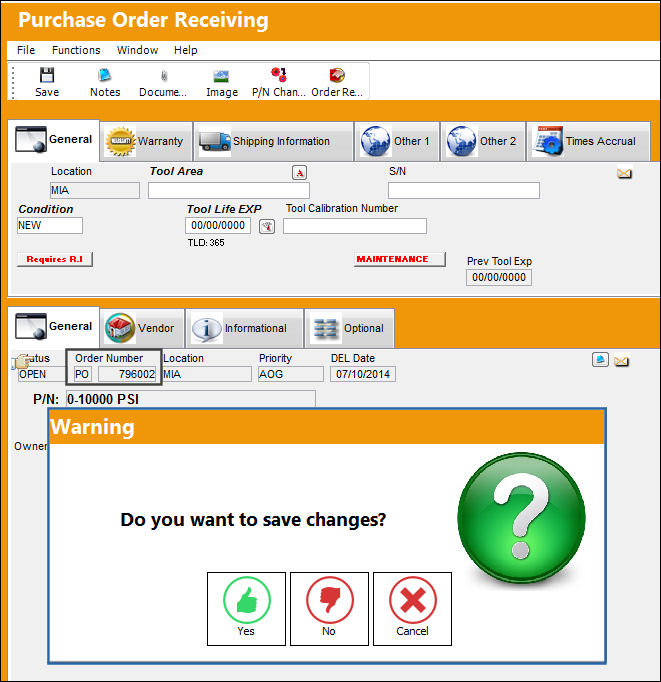Click the Tool Area lookup icon
Screen dimensions: 661x682
[299, 173]
